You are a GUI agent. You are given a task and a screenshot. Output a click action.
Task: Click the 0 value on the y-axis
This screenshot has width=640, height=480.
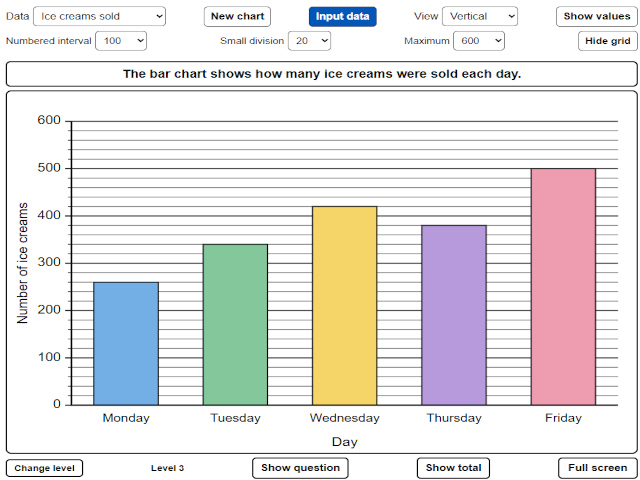(57, 404)
